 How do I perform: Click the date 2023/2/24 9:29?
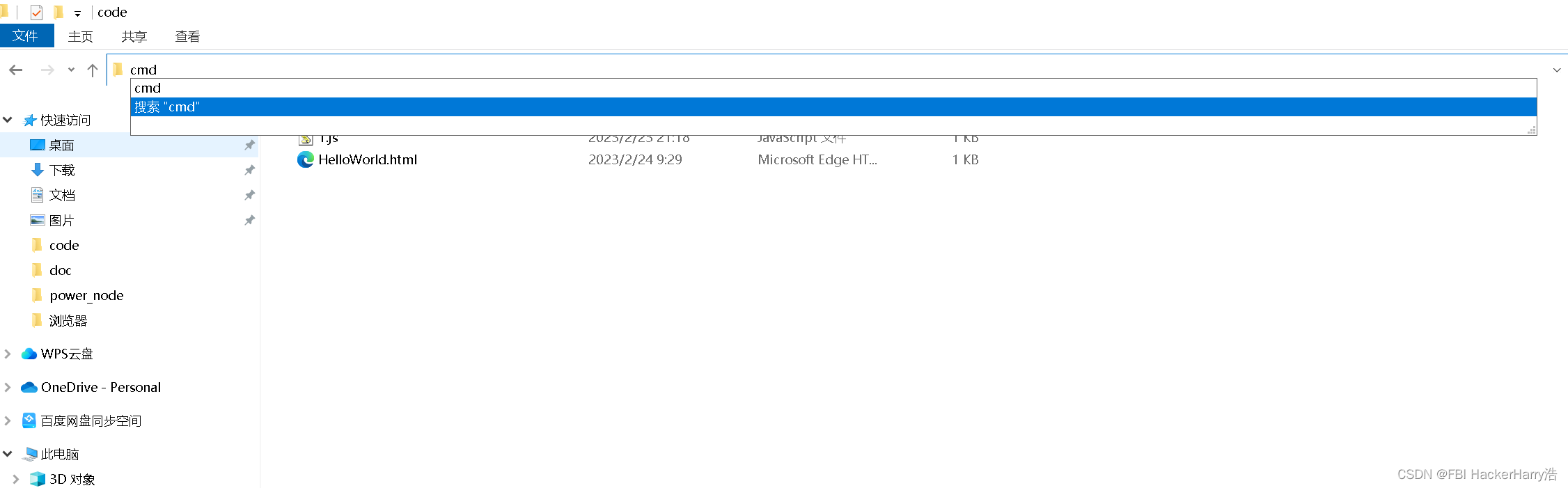point(635,159)
